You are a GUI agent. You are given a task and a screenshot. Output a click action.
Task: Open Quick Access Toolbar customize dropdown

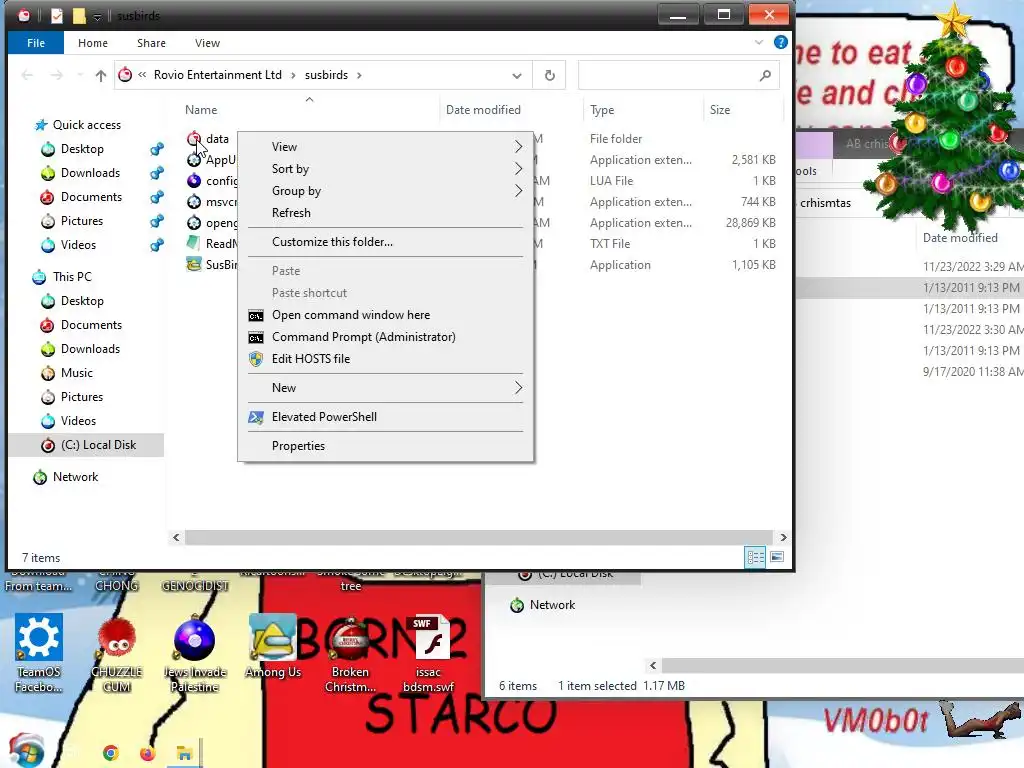(x=97, y=16)
